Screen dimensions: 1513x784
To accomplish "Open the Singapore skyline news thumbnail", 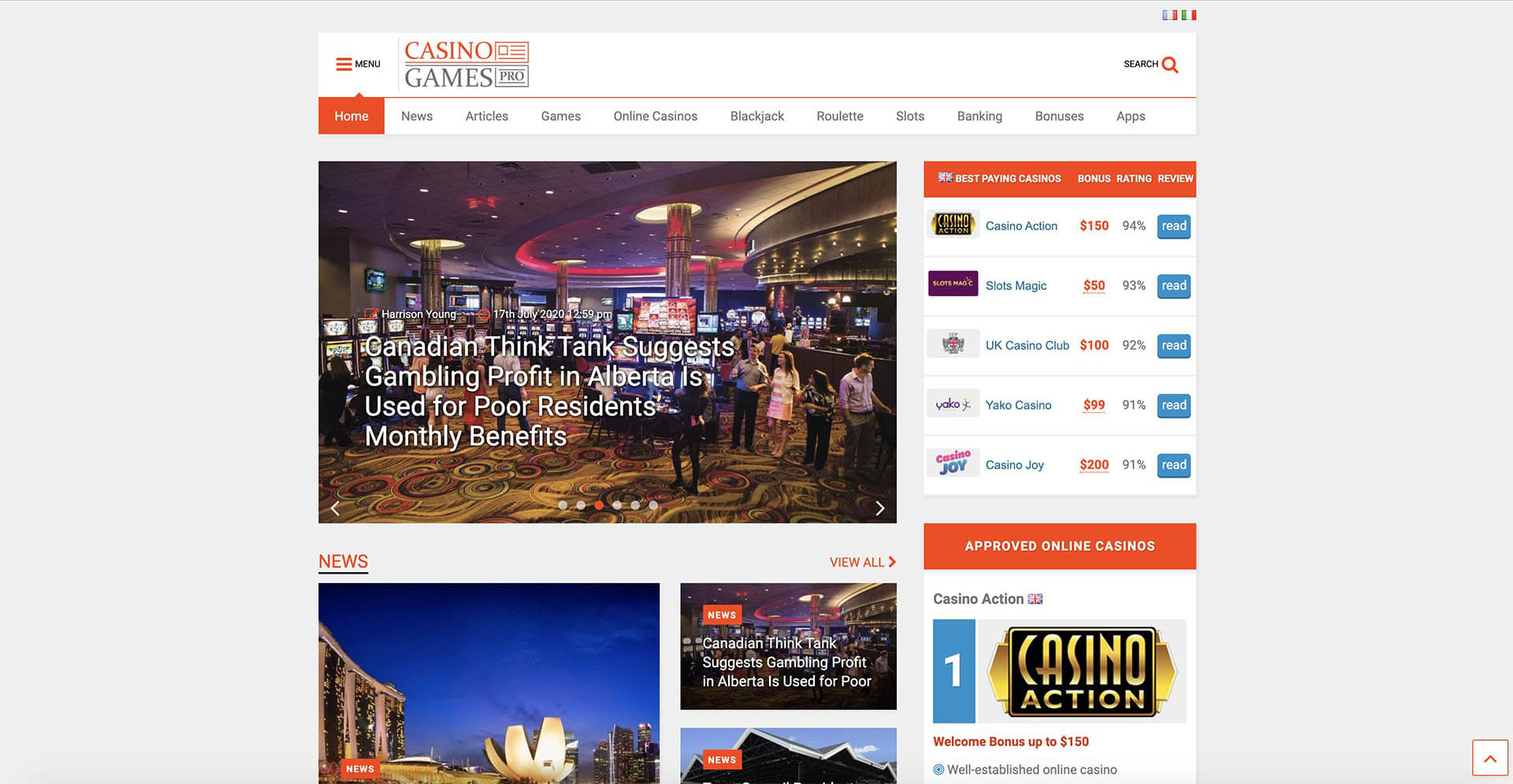I will [x=489, y=683].
